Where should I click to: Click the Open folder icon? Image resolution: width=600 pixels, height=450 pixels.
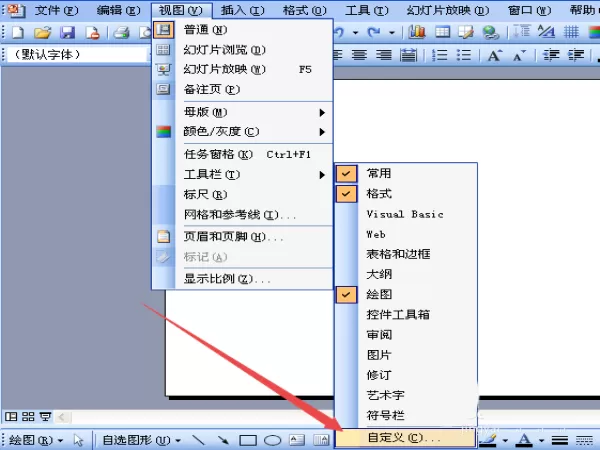click(42, 33)
